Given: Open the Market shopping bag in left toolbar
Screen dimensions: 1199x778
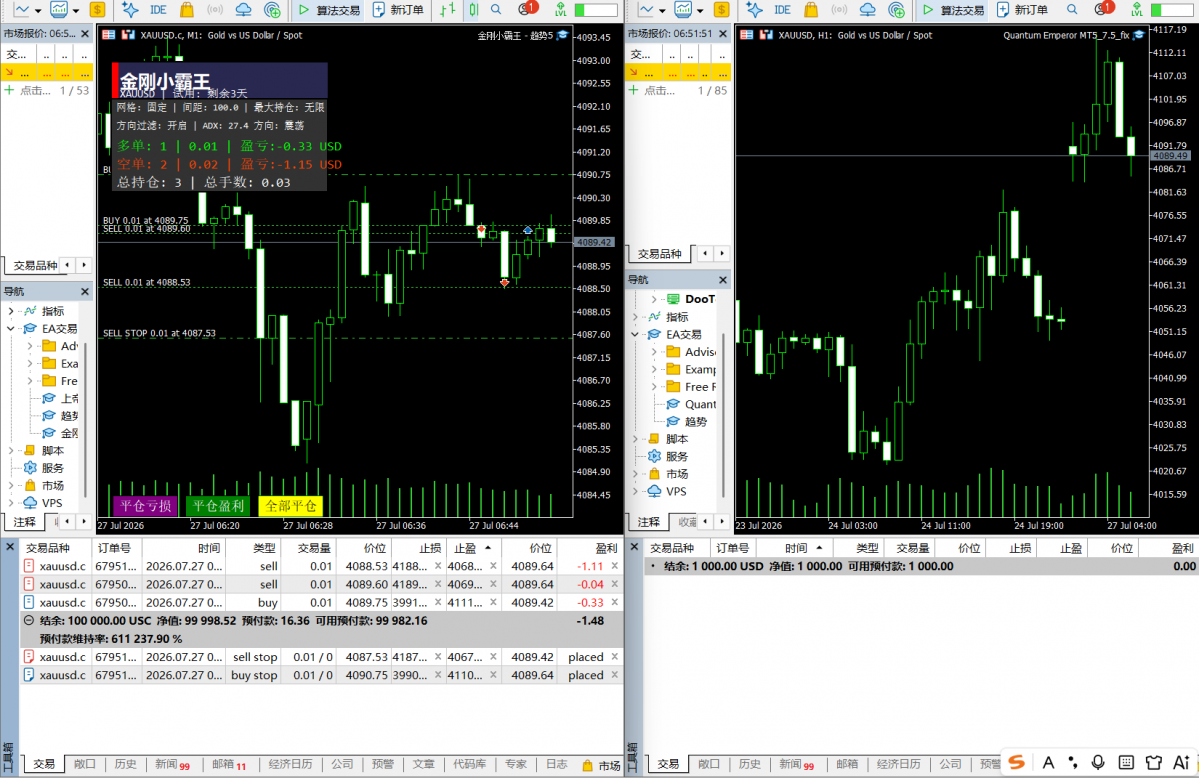Looking at the screenshot, I should 187,10.
